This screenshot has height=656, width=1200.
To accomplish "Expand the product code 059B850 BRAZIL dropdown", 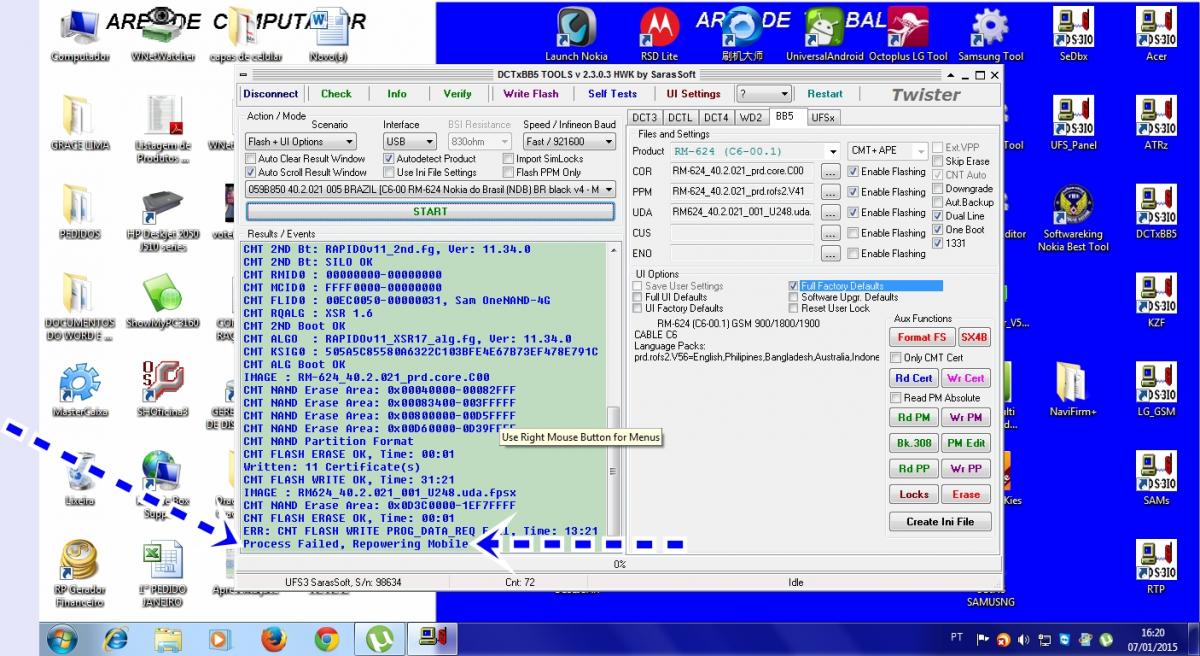I will coord(430,189).
